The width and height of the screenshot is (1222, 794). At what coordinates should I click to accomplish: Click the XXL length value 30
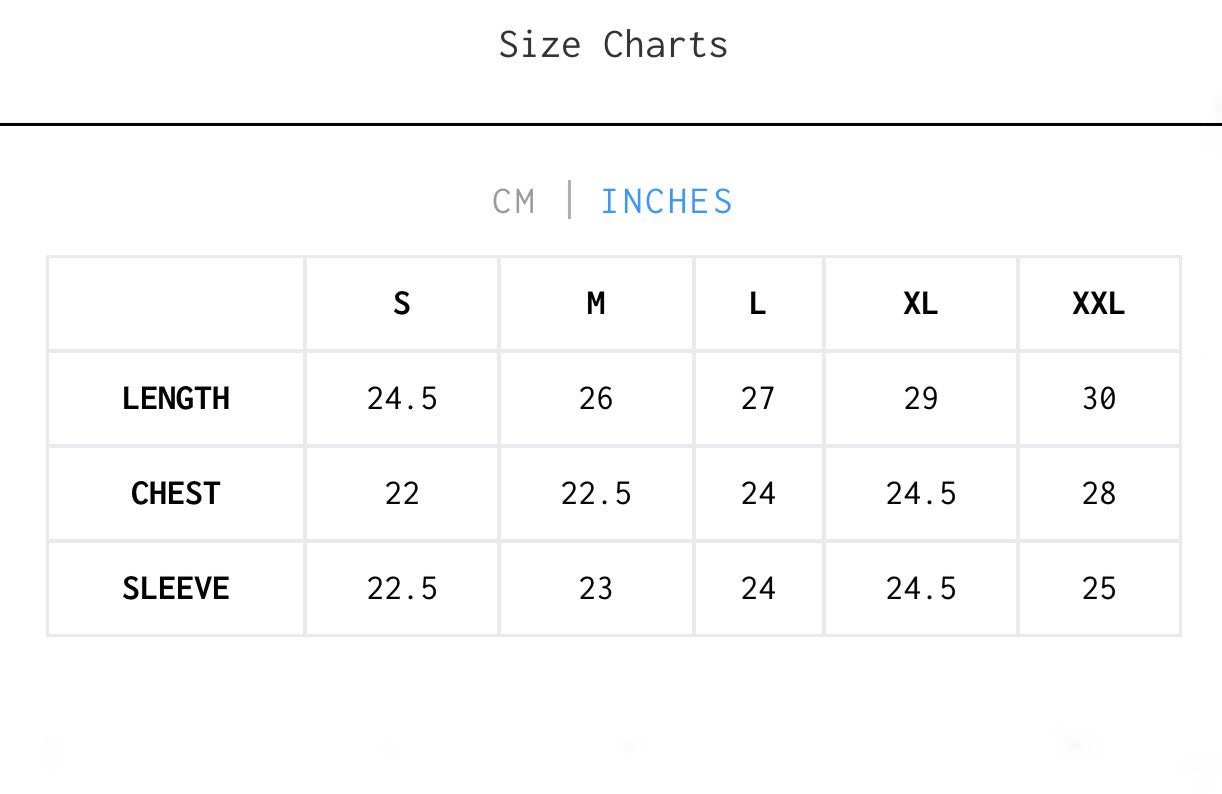click(x=1099, y=398)
